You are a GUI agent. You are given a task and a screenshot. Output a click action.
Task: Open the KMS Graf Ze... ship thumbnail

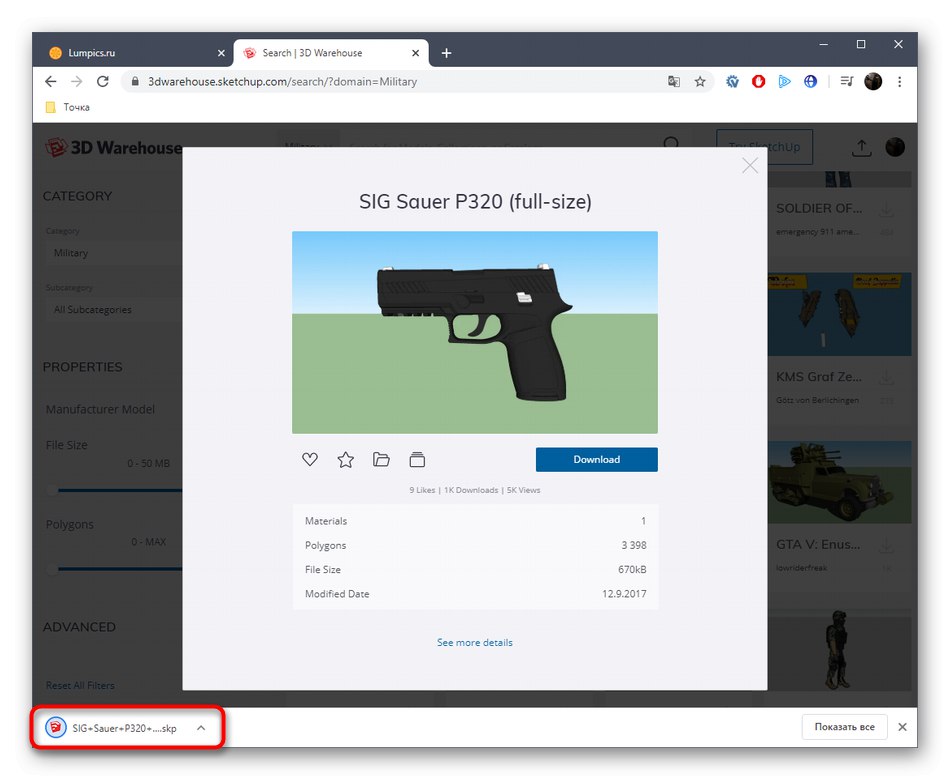click(840, 314)
